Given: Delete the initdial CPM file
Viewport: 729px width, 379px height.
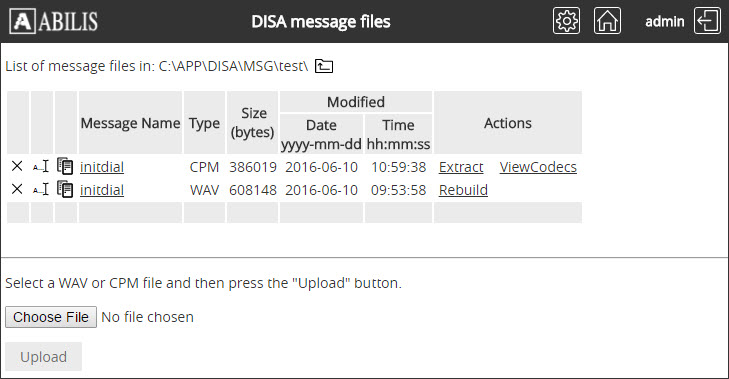Looking at the screenshot, I should (x=17, y=166).
